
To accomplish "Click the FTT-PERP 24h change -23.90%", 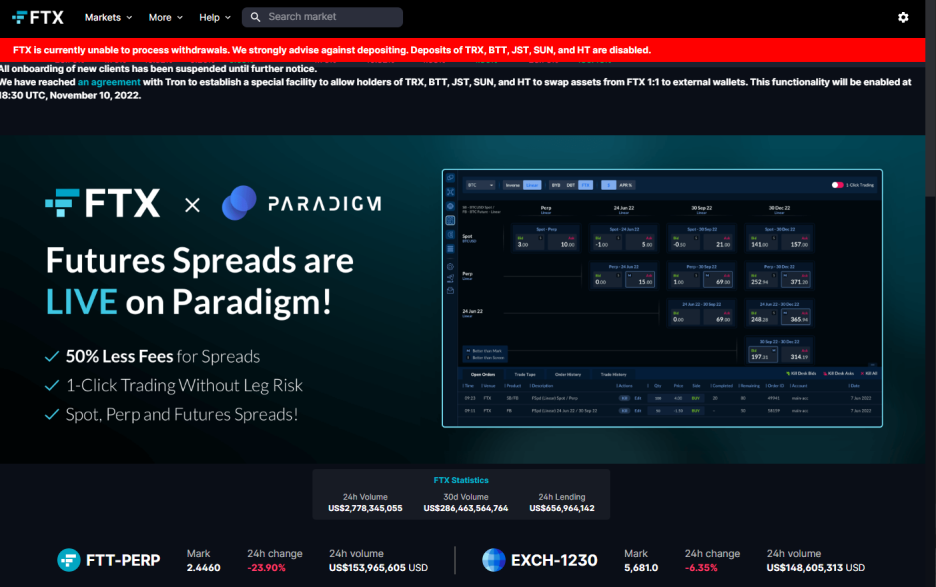I will coord(266,568).
